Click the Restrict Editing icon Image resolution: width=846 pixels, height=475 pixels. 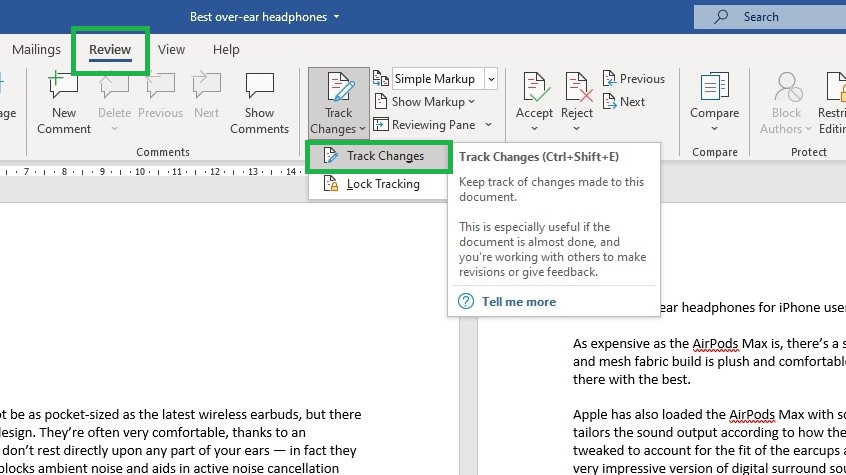point(835,87)
